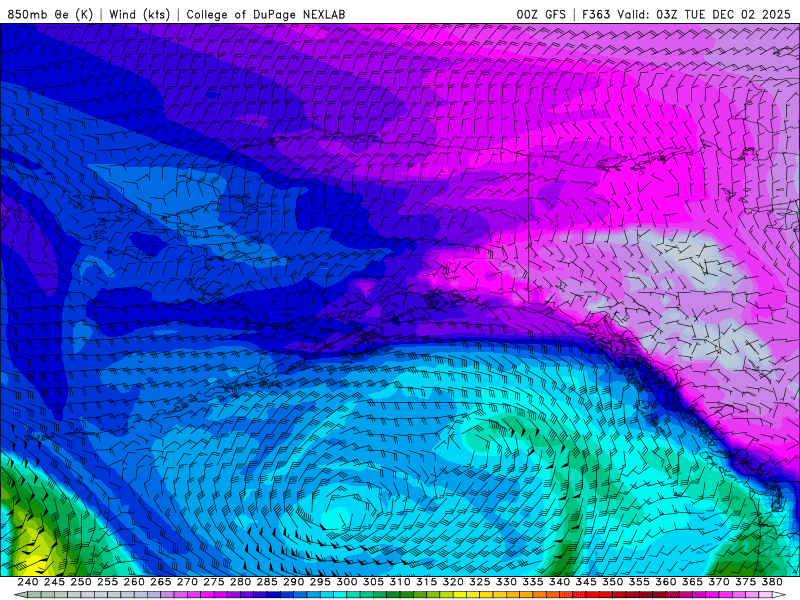
Task: Click the 350 value on the color scale
Action: (612, 582)
